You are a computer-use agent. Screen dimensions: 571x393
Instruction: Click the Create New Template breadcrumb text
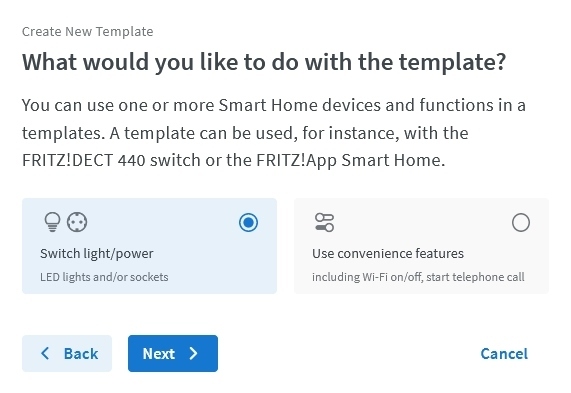(x=88, y=32)
